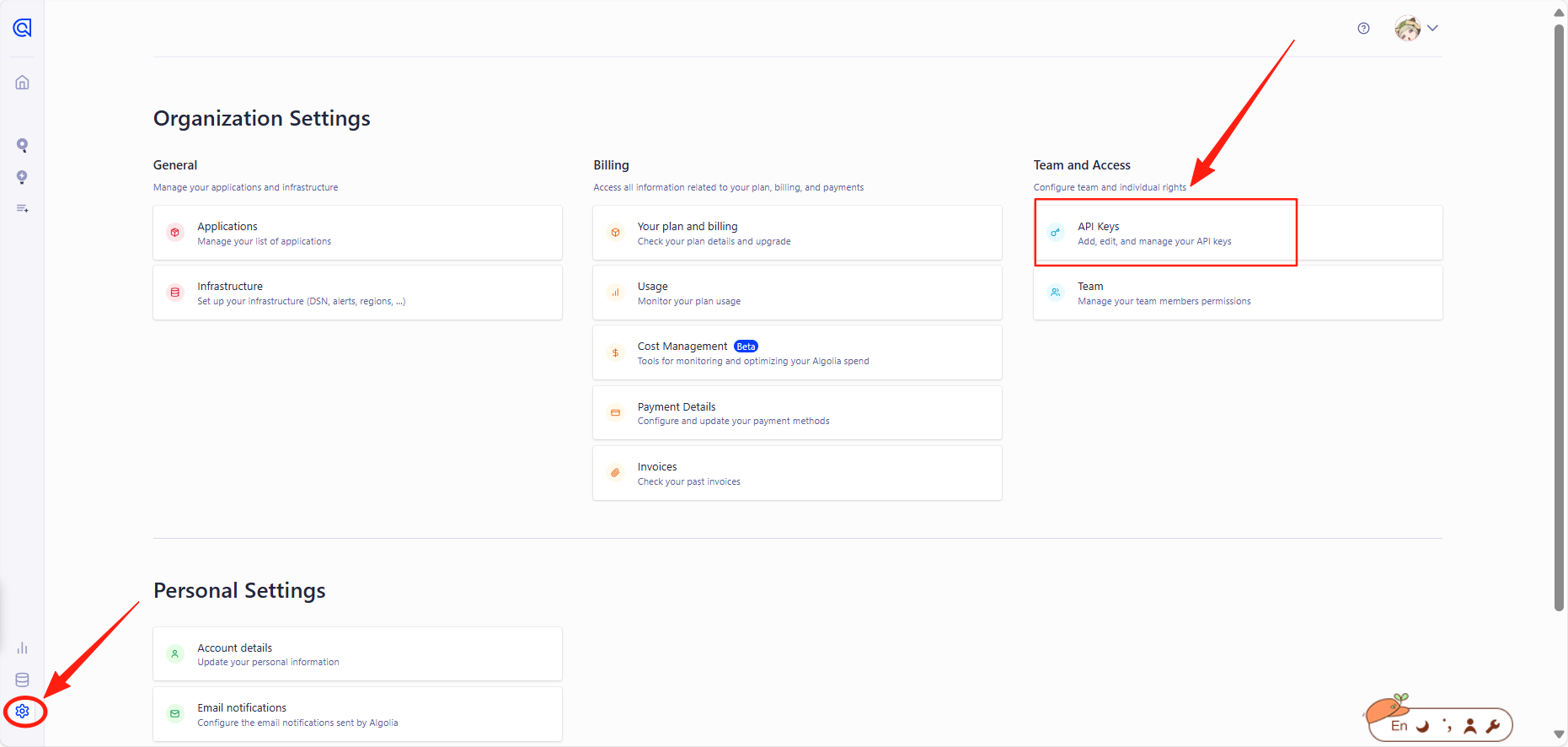This screenshot has width=1568, height=747.
Task: Open the Data Sources database icon
Action: [22, 680]
